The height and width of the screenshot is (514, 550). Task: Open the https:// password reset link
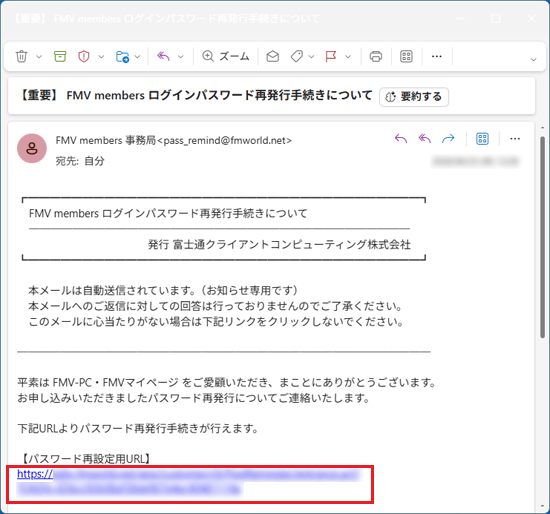click(35, 474)
